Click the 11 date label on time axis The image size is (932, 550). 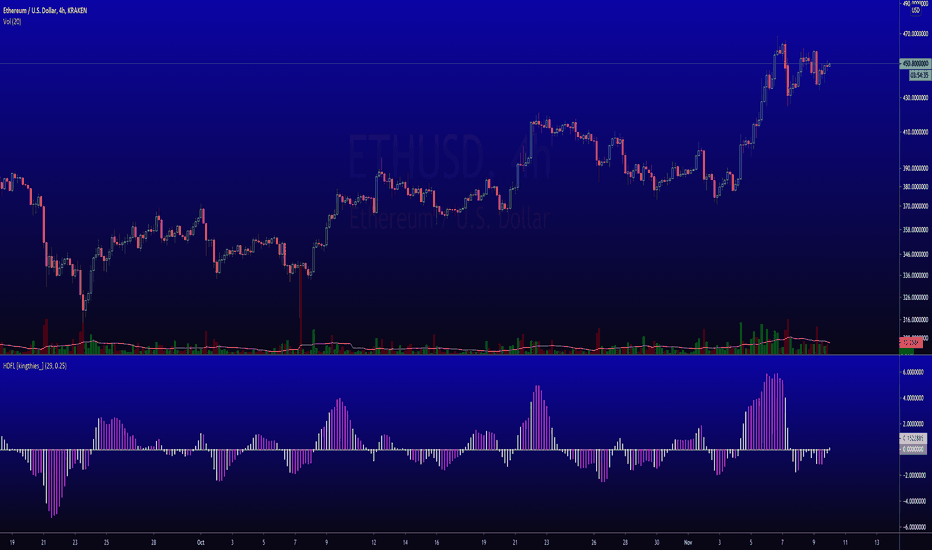845,542
